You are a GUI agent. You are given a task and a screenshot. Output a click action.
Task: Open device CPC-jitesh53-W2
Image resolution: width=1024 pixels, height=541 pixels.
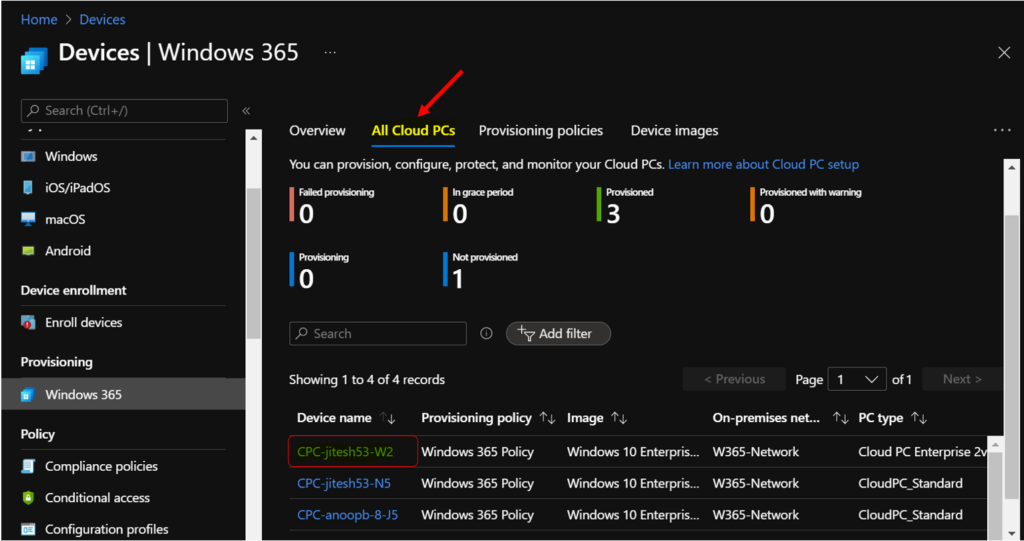[x=345, y=452]
